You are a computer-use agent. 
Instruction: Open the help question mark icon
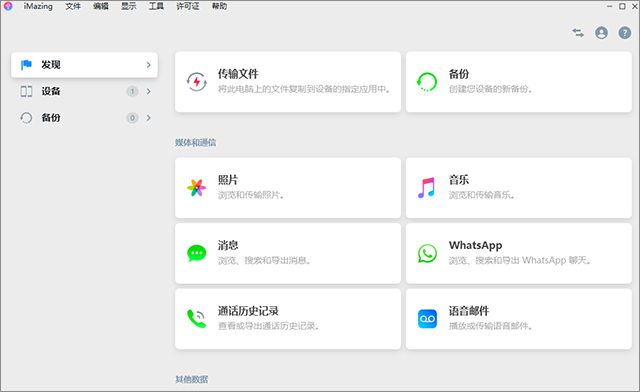pos(624,33)
